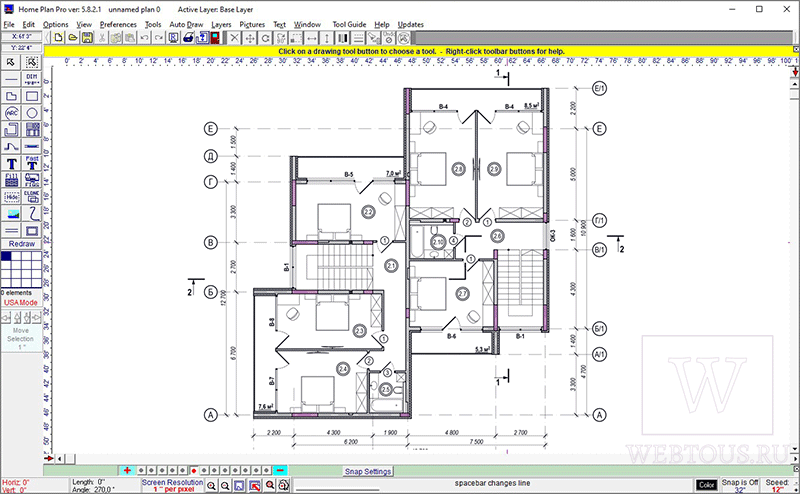800x494 pixels.
Task: Open the Updates menu
Action: click(x=411, y=24)
